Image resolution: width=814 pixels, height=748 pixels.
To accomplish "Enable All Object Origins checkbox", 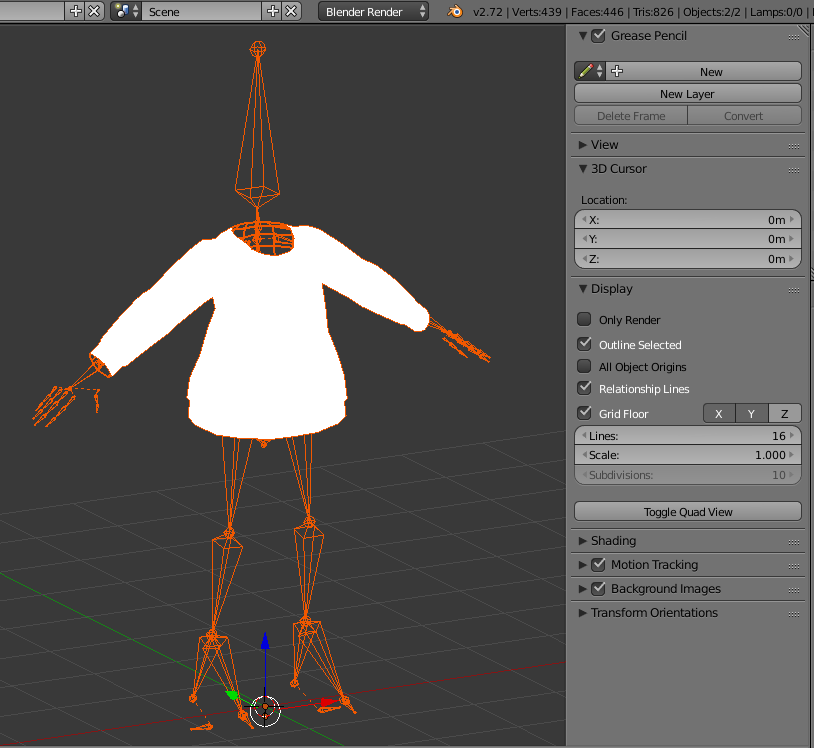I will [x=584, y=366].
